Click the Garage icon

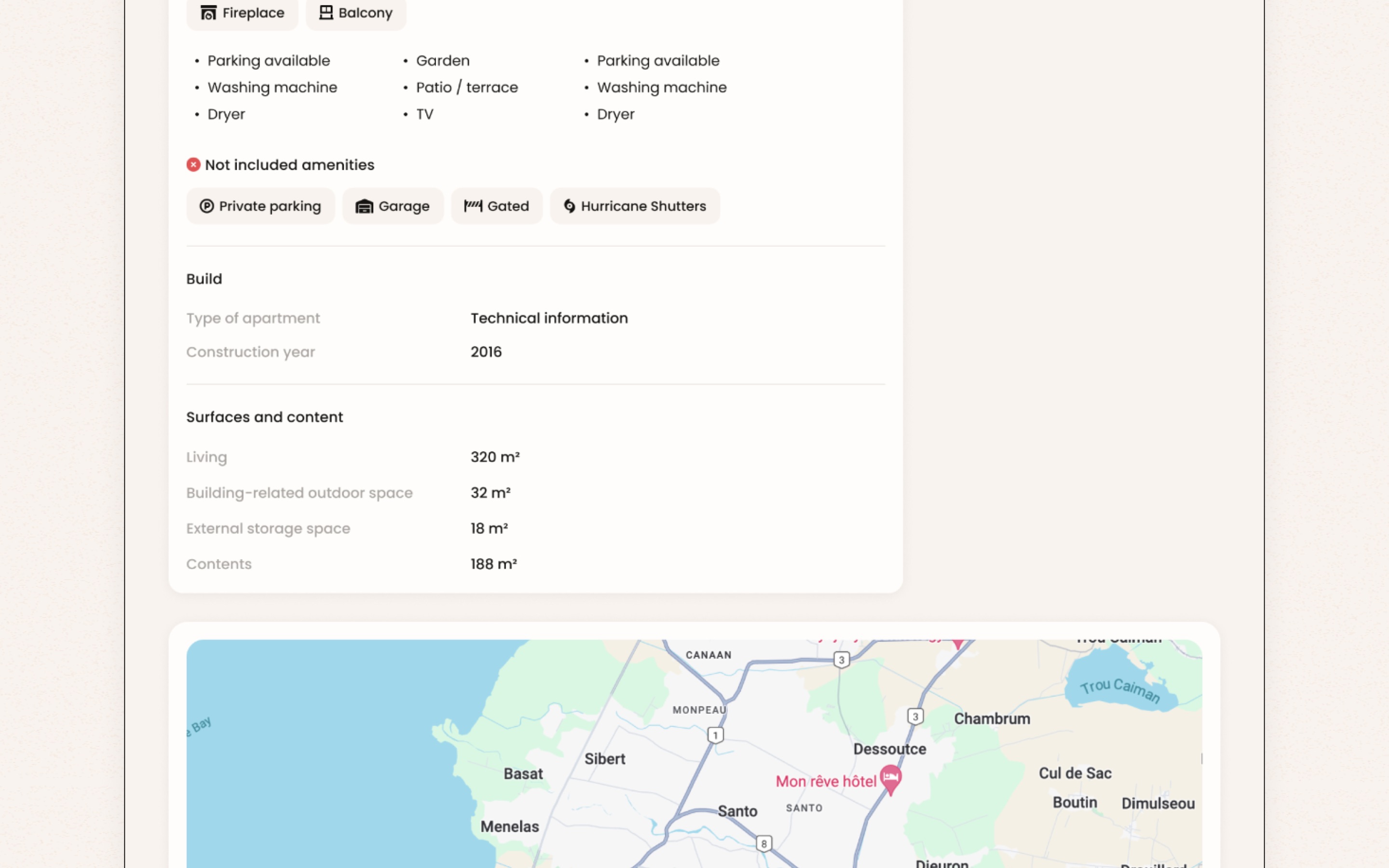[x=365, y=206]
